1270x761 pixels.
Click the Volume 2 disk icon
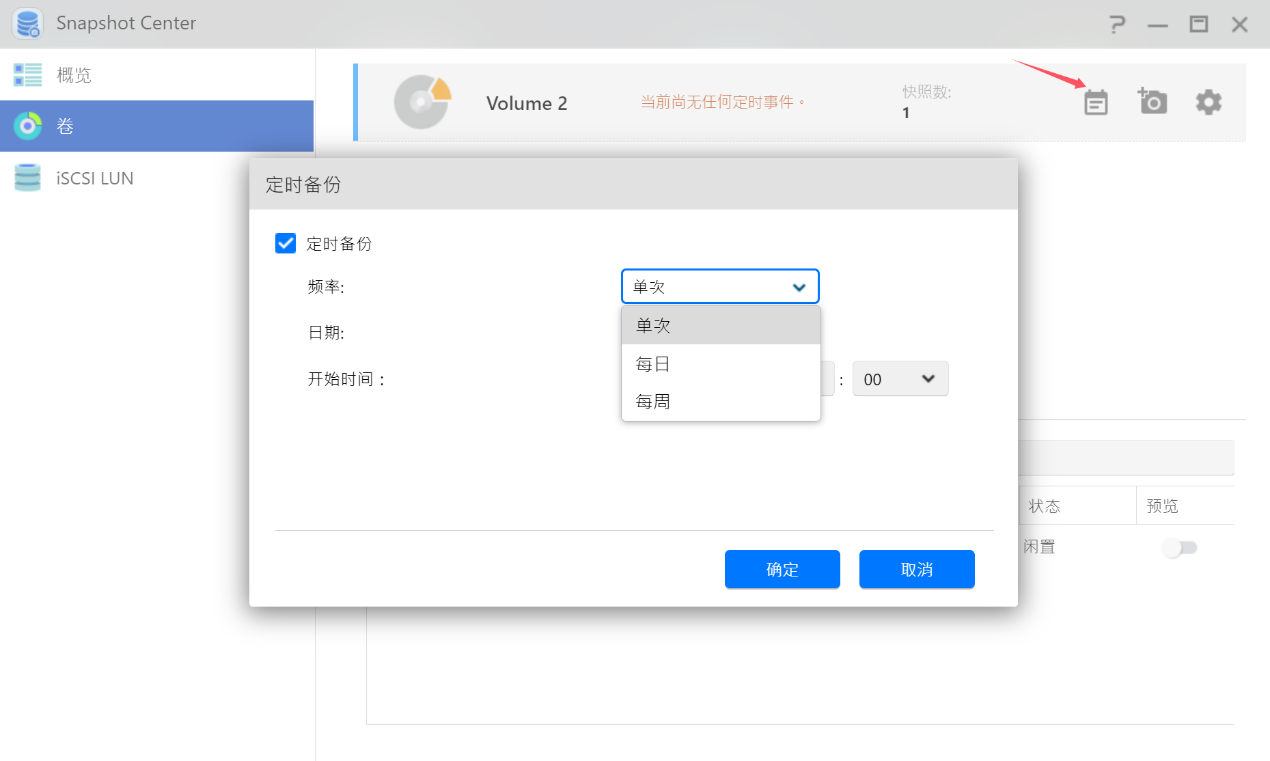[x=422, y=102]
